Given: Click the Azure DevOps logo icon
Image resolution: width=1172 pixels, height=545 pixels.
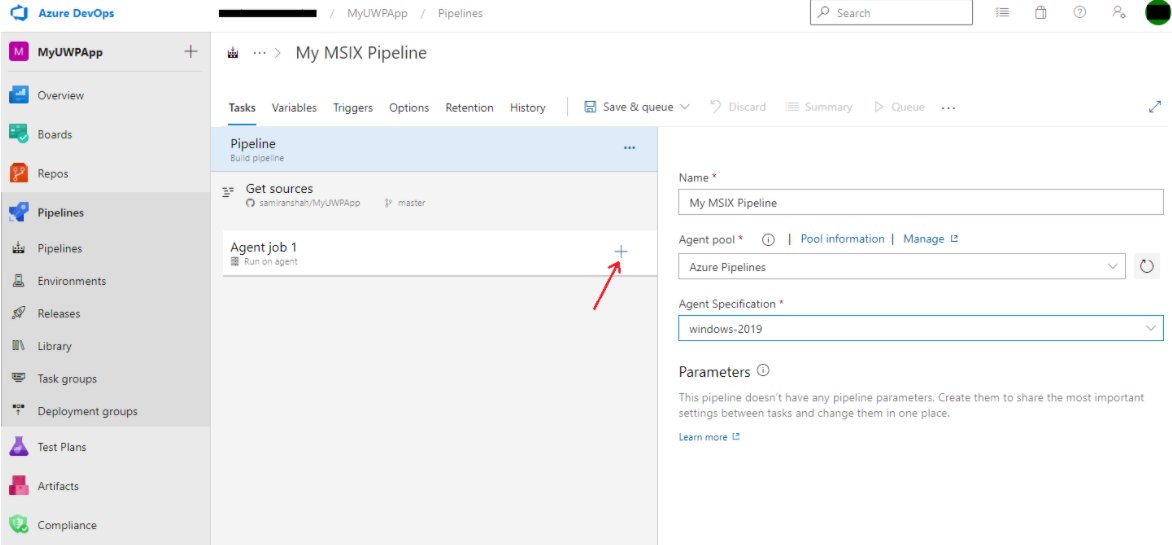Looking at the screenshot, I should point(18,13).
